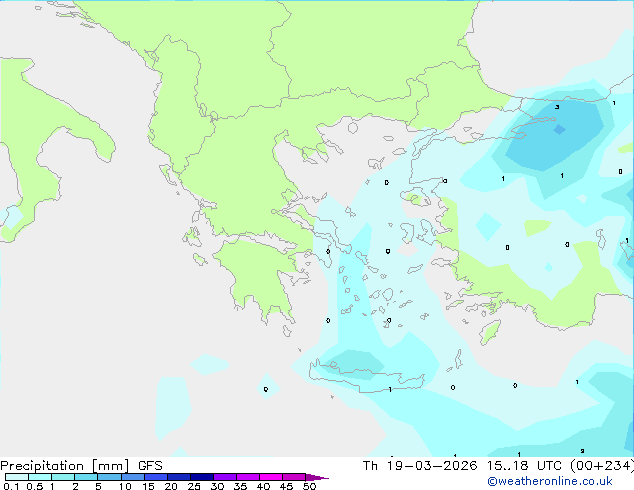This screenshot has height=490, width=634.
Task: Click the blue legend swatch starting at 10
Action: point(132,477)
